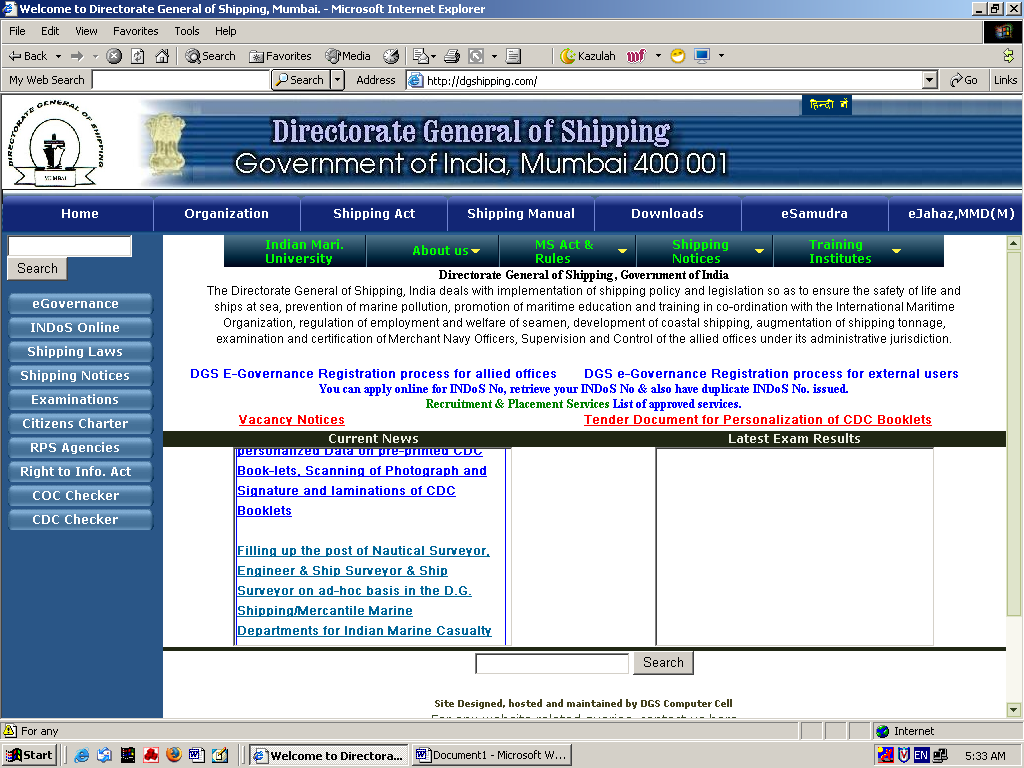Click the My Web Search input box

click(181, 80)
